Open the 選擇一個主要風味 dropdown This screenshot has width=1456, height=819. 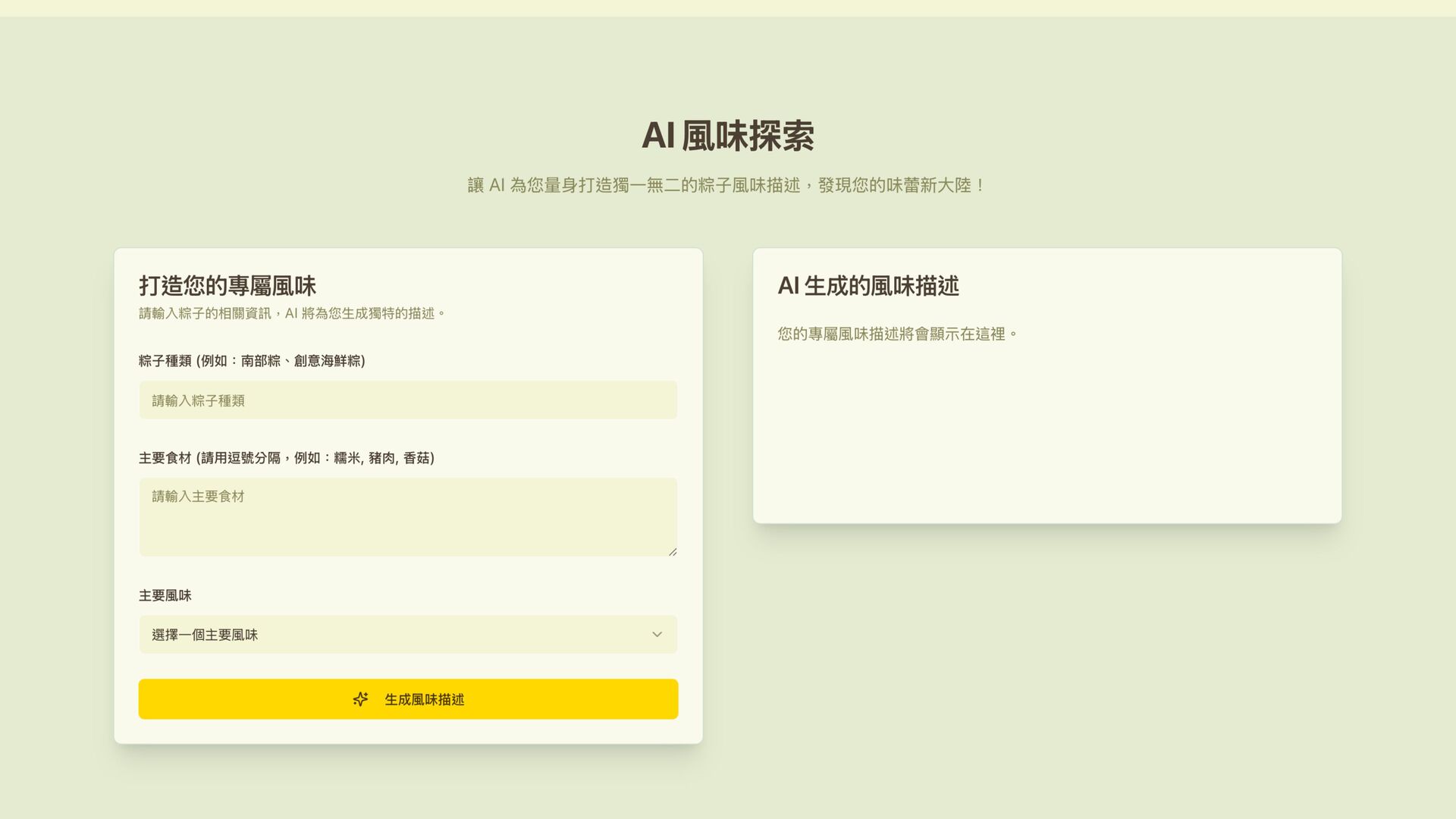click(x=408, y=635)
